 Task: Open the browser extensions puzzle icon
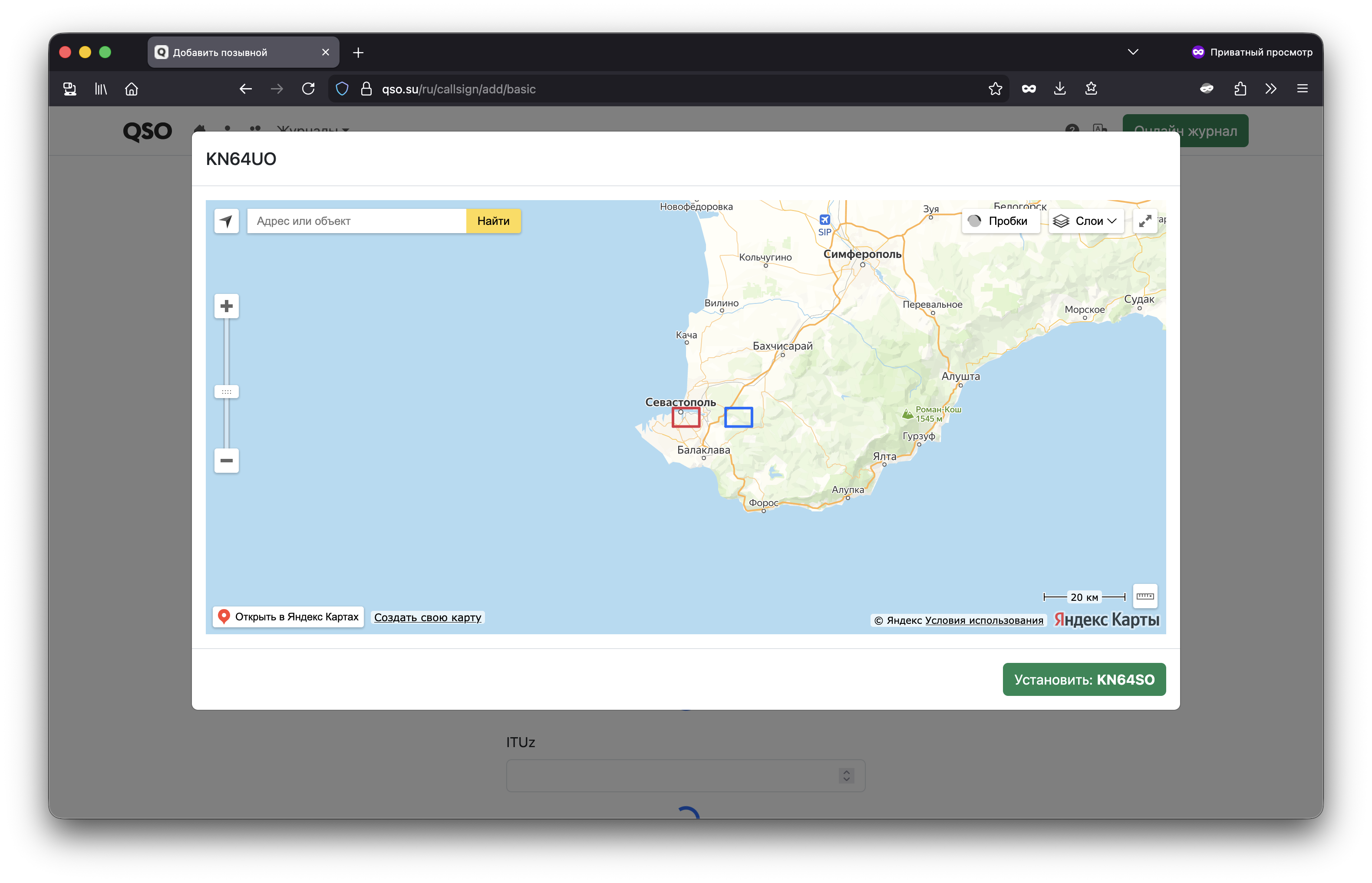[x=1240, y=89]
